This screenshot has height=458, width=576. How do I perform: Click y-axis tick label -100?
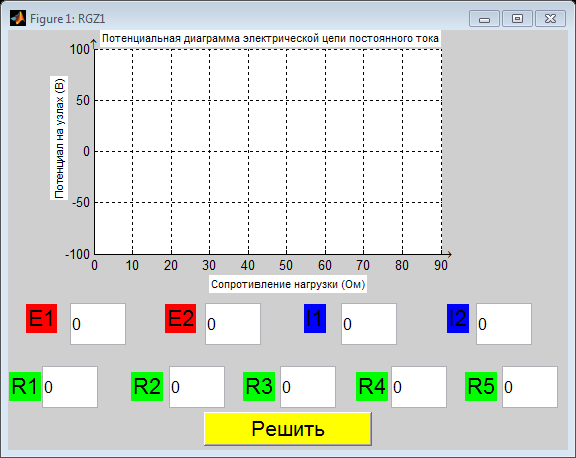coord(78,254)
